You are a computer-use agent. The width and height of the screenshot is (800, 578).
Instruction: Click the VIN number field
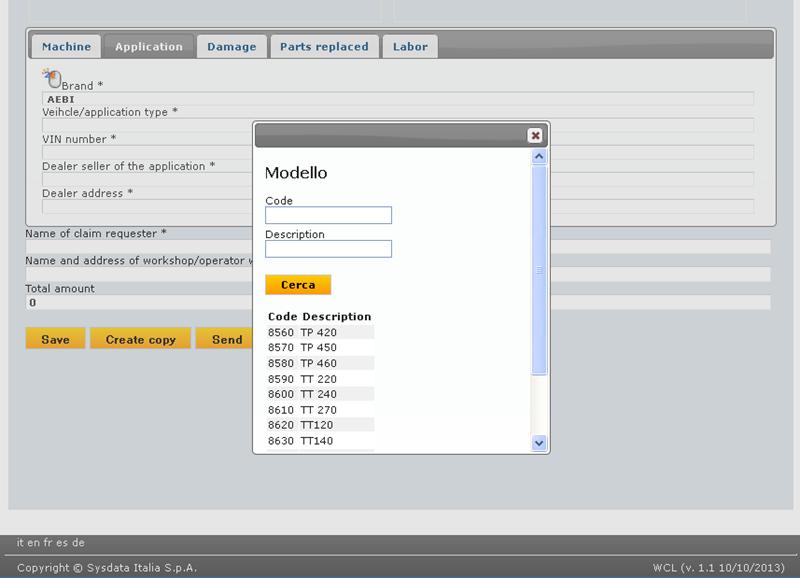click(398, 152)
